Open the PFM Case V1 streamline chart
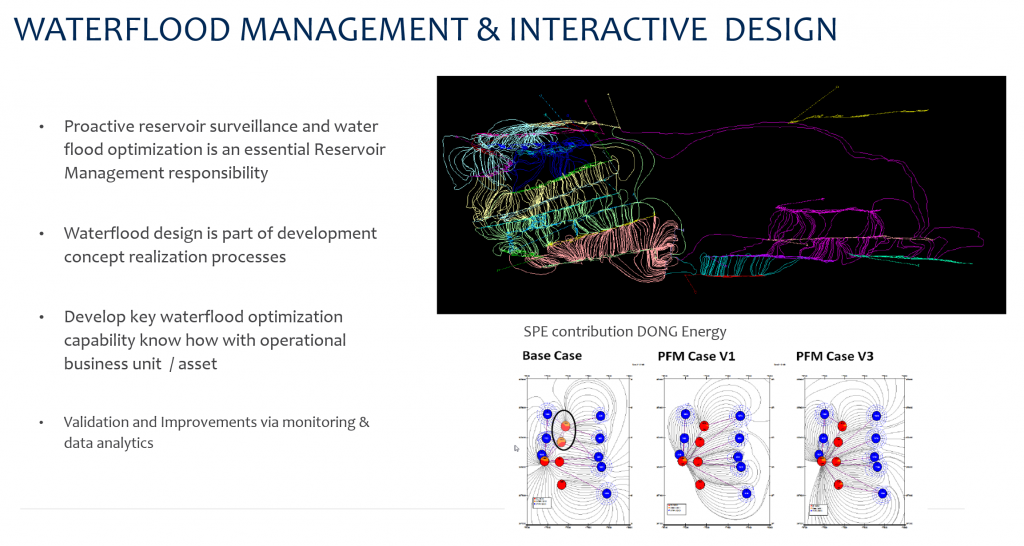This screenshot has height=546, width=1024. [714, 450]
